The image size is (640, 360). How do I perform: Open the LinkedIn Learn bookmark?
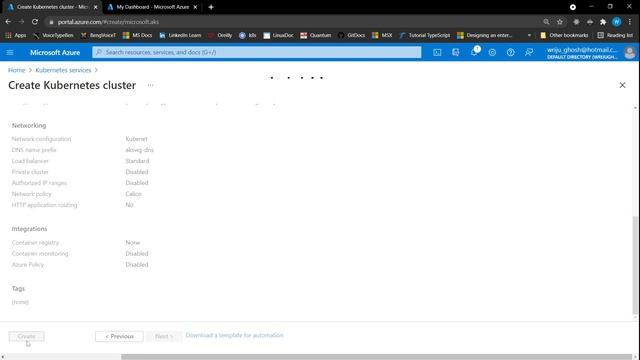[180, 36]
